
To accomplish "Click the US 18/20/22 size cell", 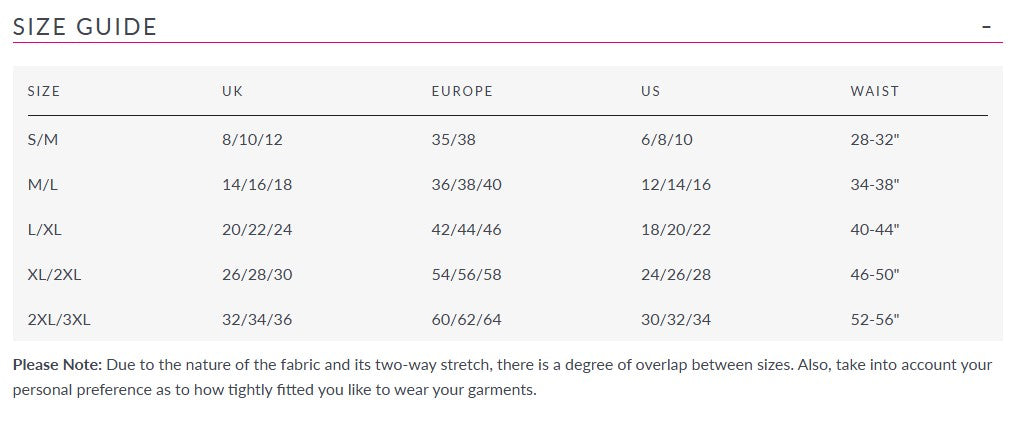I will tap(675, 230).
